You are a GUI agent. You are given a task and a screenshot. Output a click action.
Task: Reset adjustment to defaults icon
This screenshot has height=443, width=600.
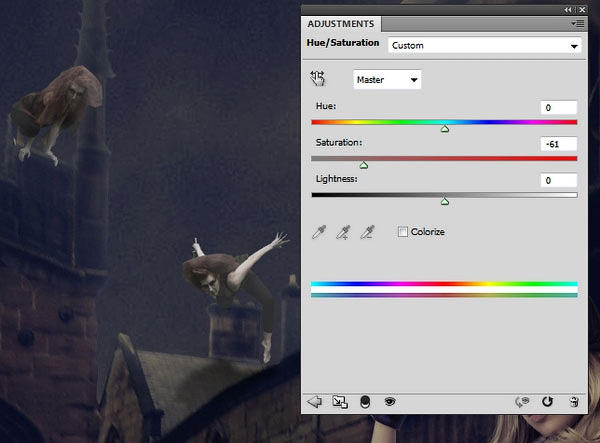[548, 402]
